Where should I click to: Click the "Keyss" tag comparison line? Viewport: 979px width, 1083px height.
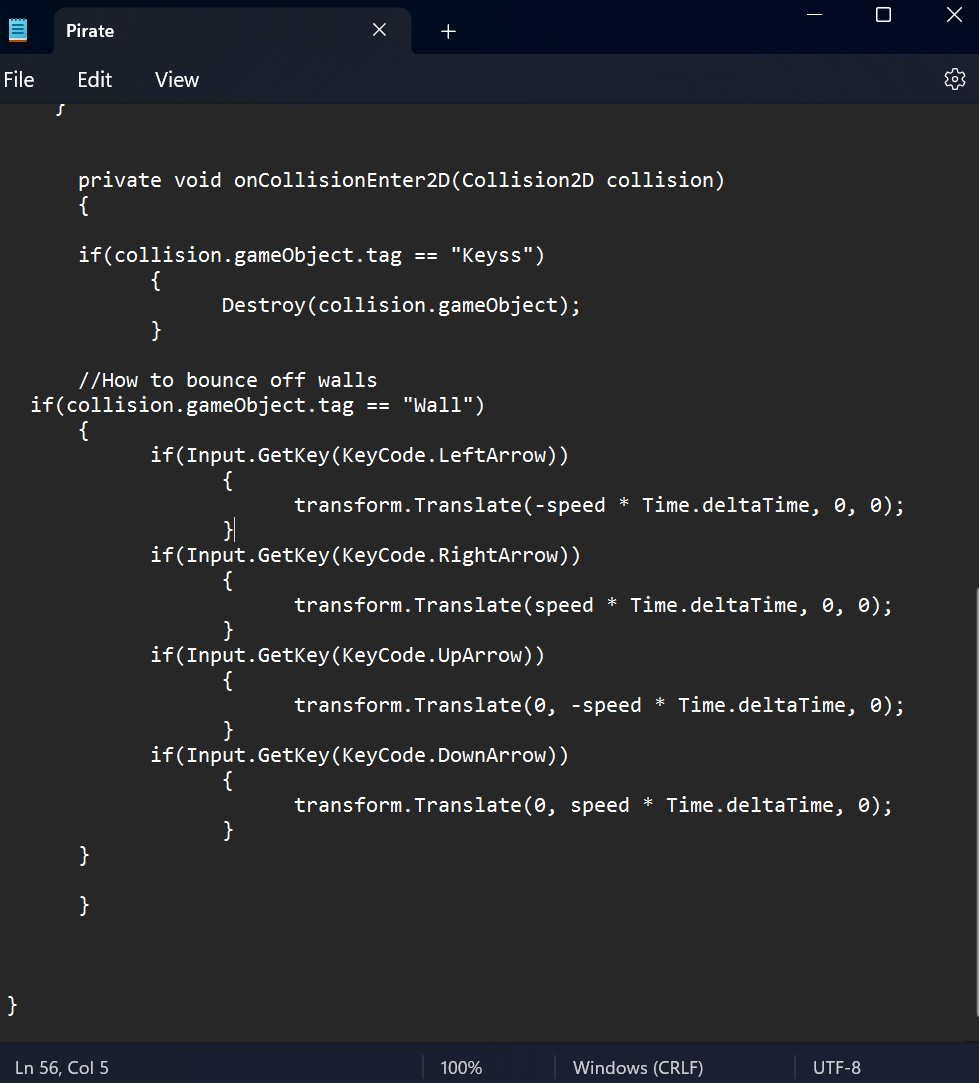[x=311, y=256]
